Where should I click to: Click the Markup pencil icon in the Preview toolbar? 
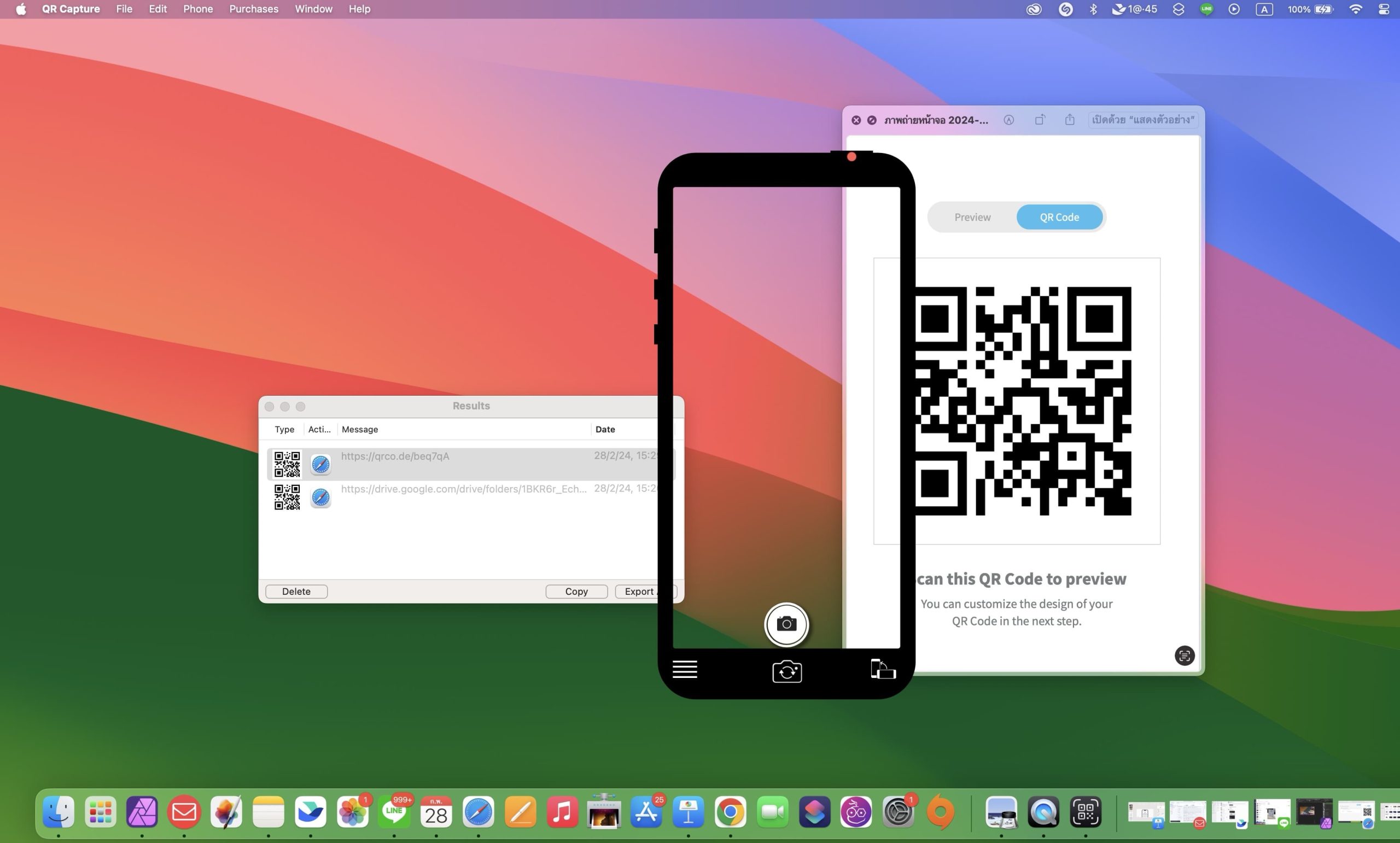(x=1009, y=120)
